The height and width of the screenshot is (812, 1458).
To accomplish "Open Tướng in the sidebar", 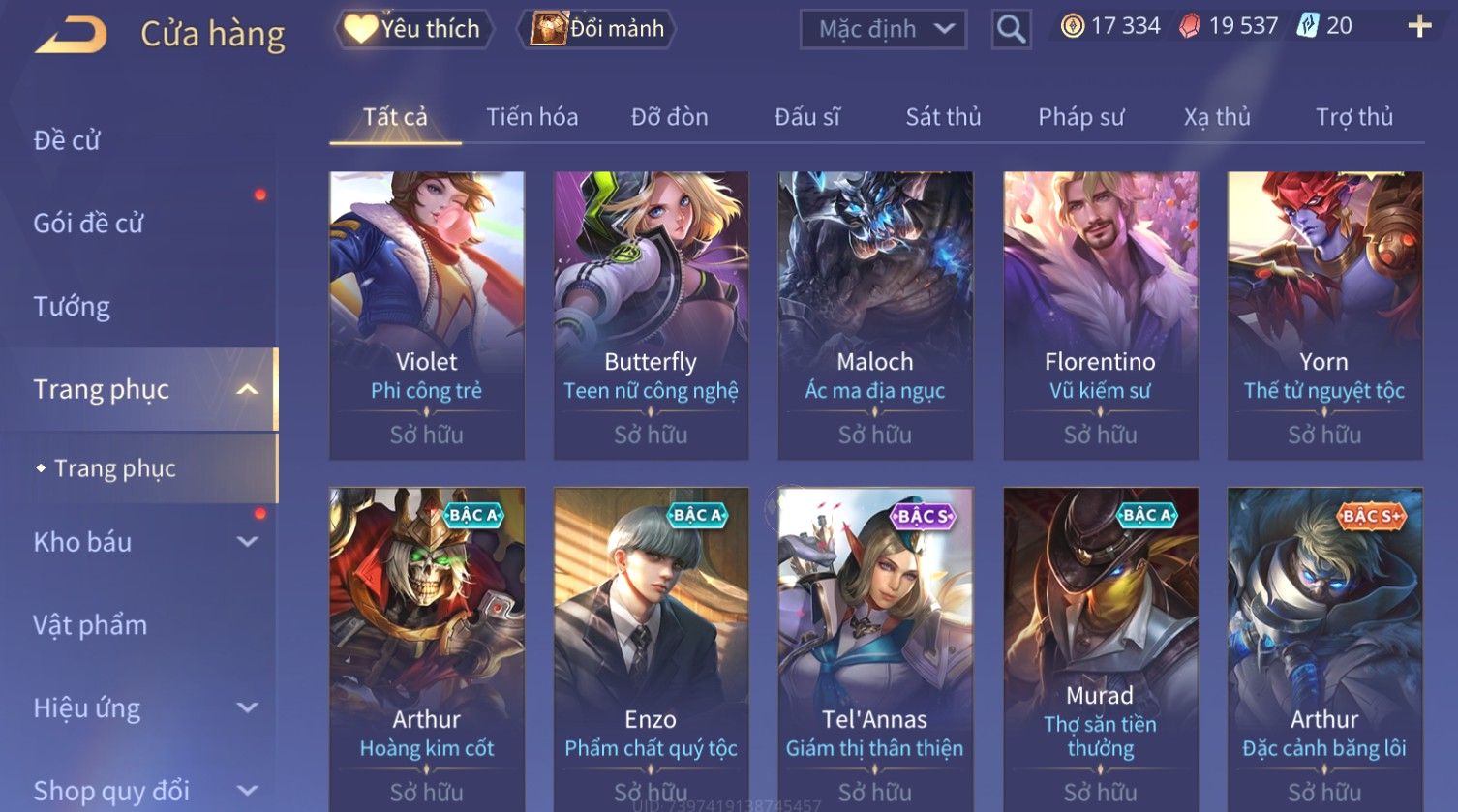I will click(72, 307).
